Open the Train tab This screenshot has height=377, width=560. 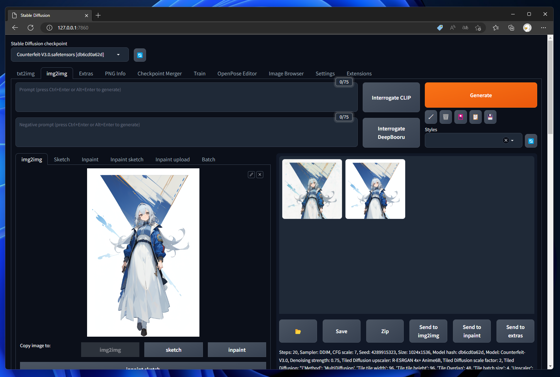[x=200, y=74]
